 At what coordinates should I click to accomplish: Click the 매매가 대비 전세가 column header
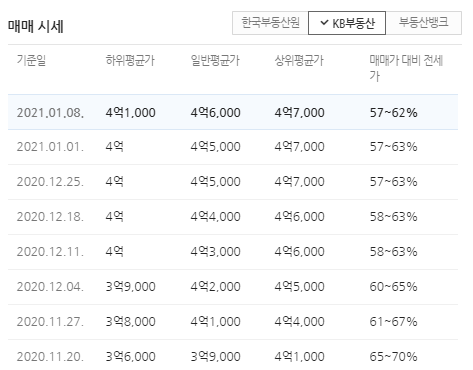pos(406,68)
